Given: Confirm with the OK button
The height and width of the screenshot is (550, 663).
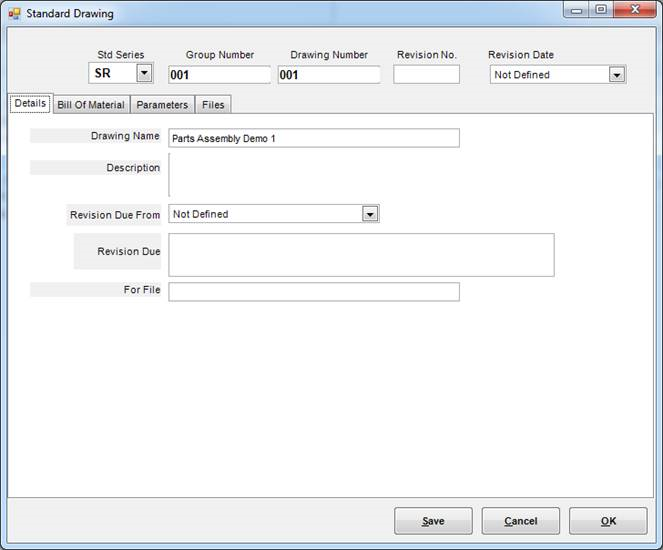Looking at the screenshot, I should pyautogui.click(x=608, y=521).
